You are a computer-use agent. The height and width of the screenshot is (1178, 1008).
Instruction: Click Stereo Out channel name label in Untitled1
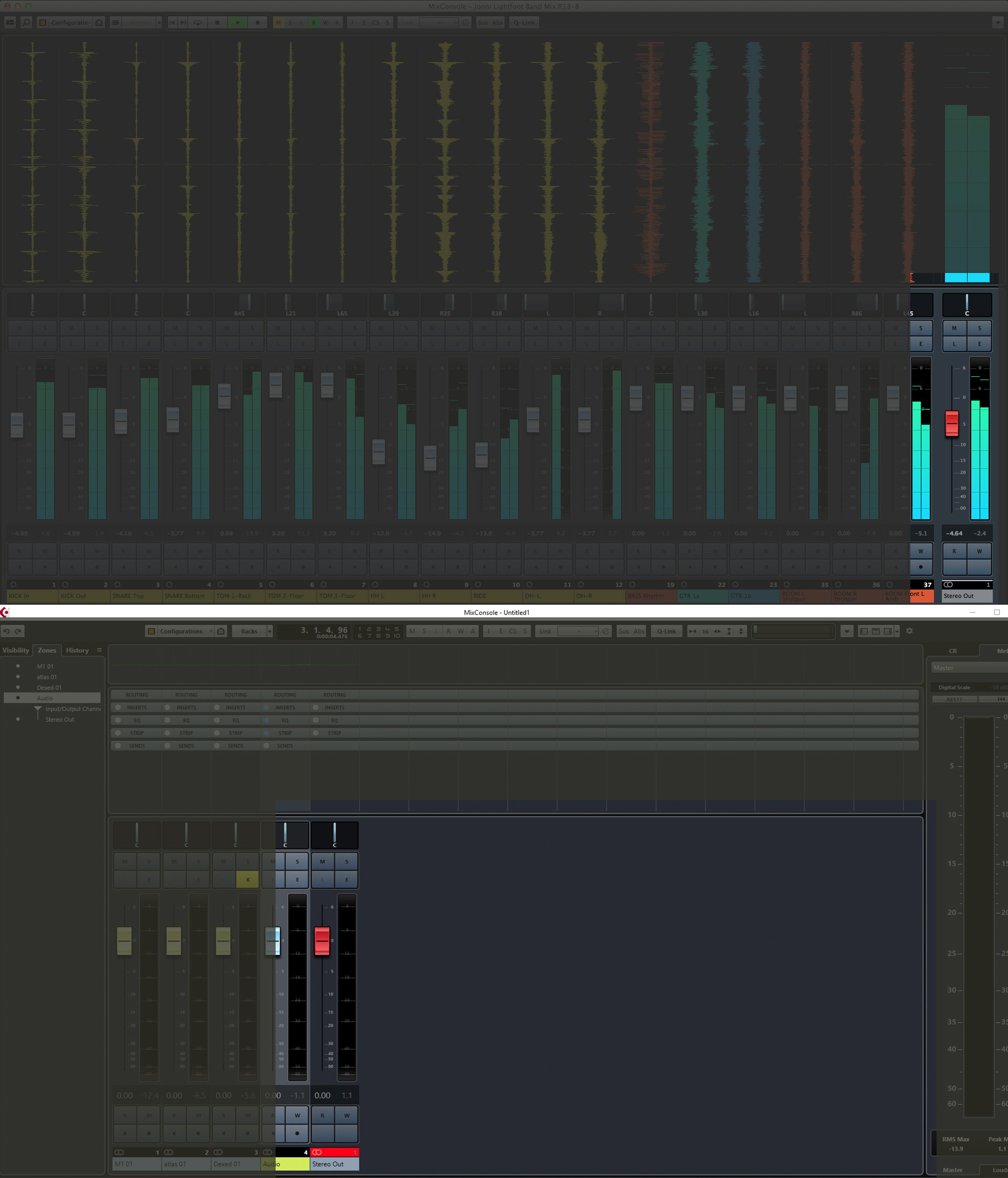[334, 1164]
